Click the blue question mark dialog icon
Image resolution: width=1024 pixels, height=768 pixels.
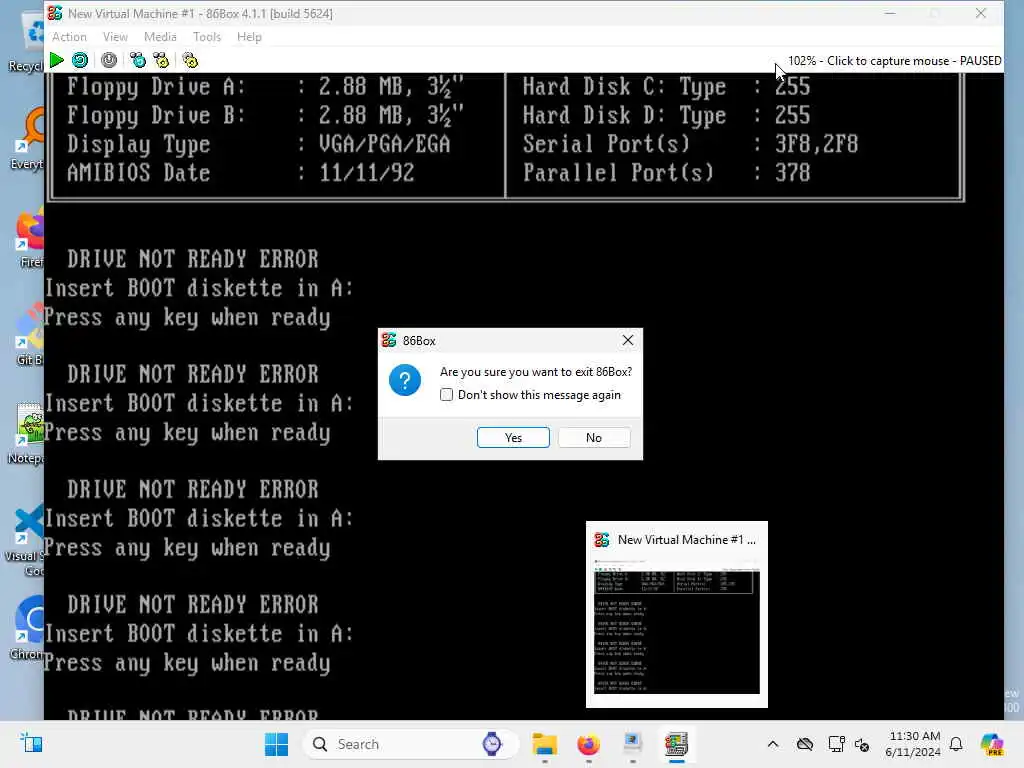tap(405, 380)
